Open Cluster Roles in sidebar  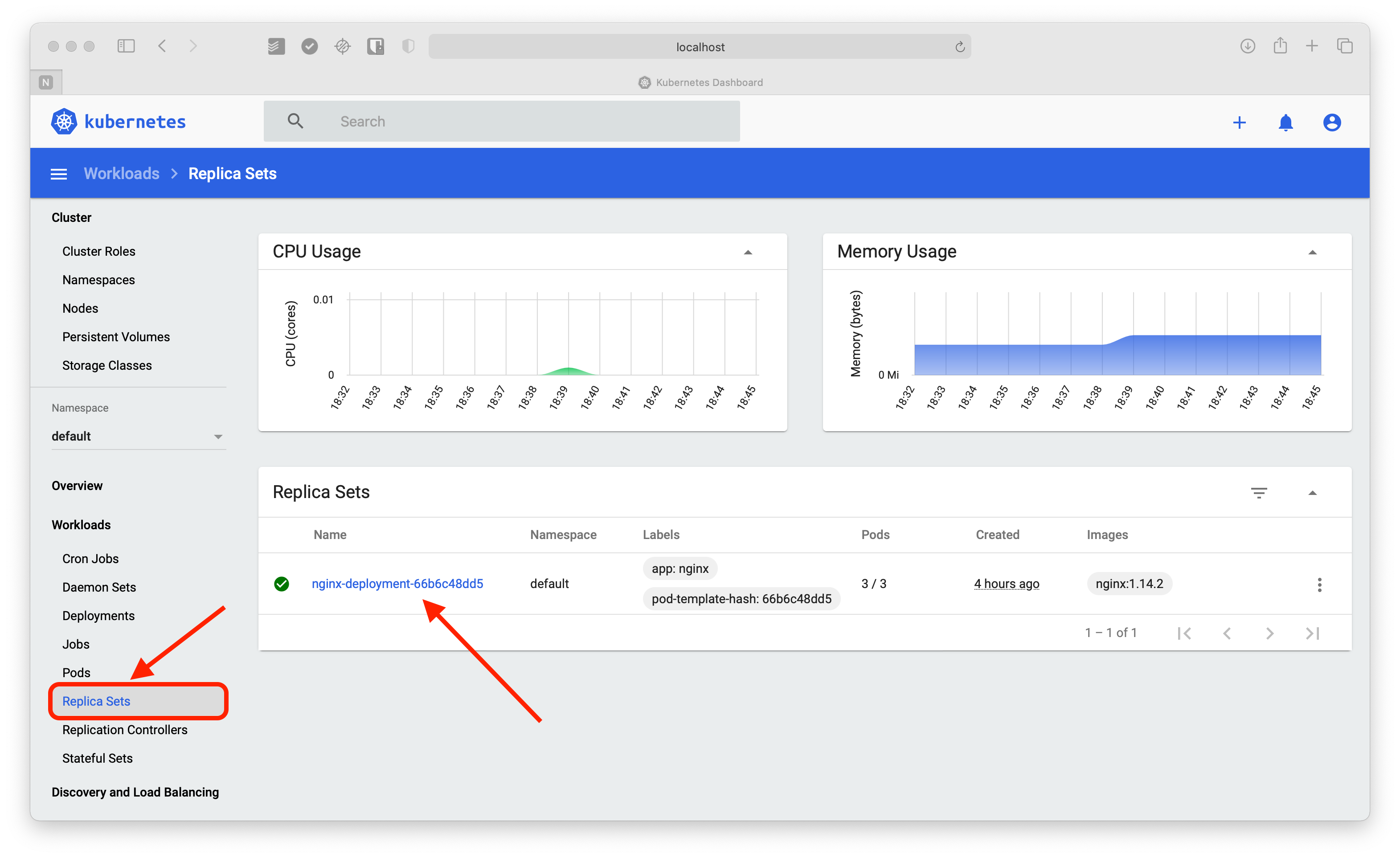coord(99,251)
